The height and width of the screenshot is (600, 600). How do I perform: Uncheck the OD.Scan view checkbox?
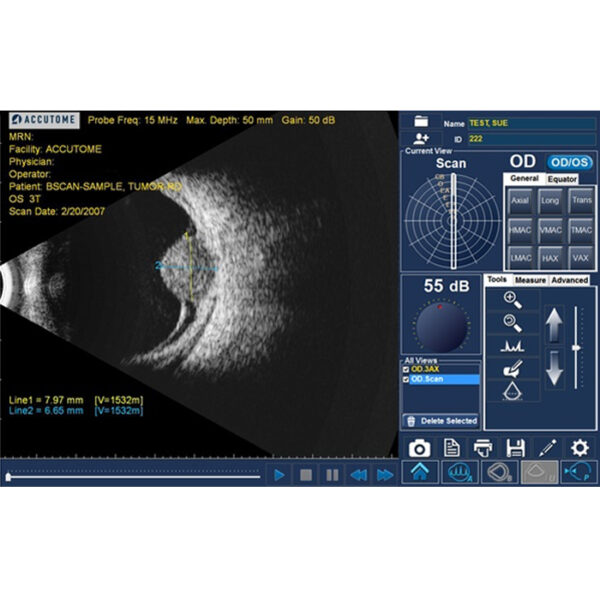point(407,380)
